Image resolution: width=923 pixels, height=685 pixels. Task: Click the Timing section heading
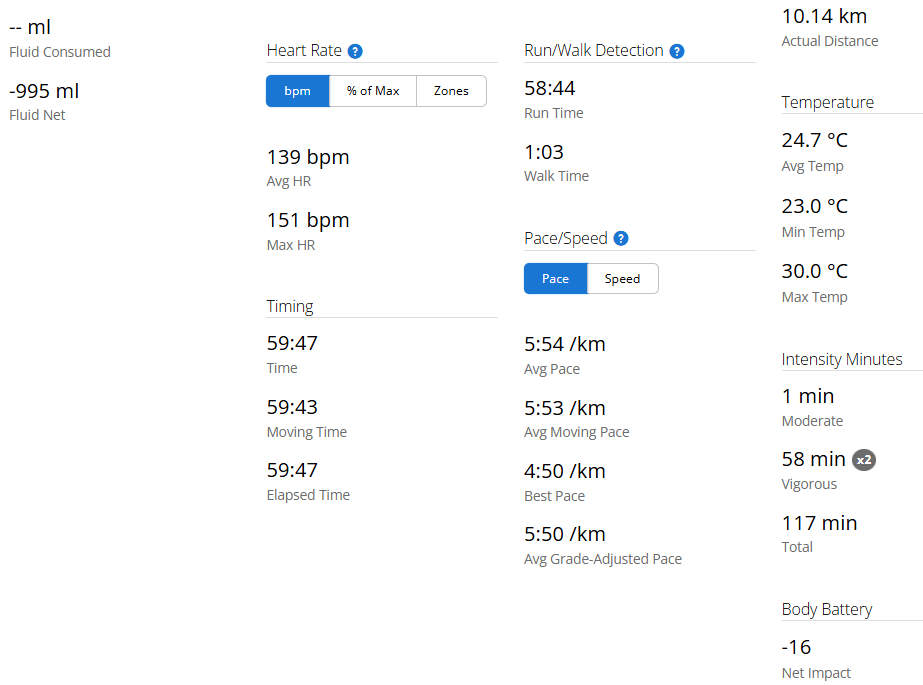click(x=290, y=307)
